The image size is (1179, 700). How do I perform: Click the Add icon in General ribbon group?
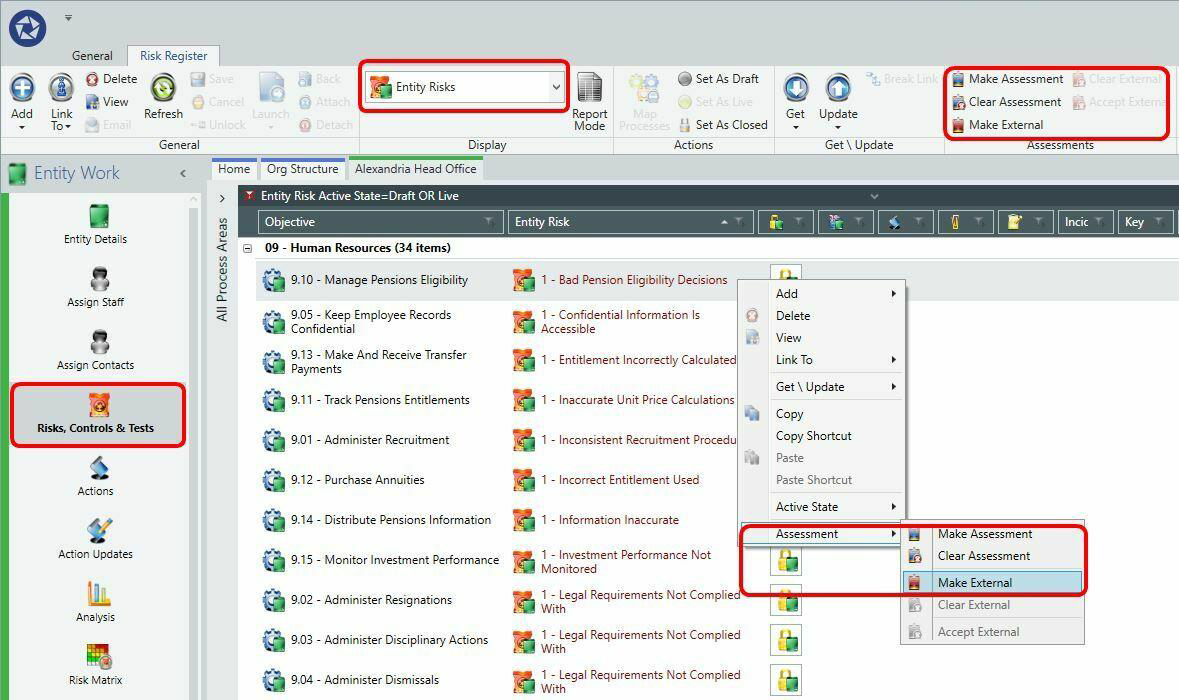click(x=22, y=89)
